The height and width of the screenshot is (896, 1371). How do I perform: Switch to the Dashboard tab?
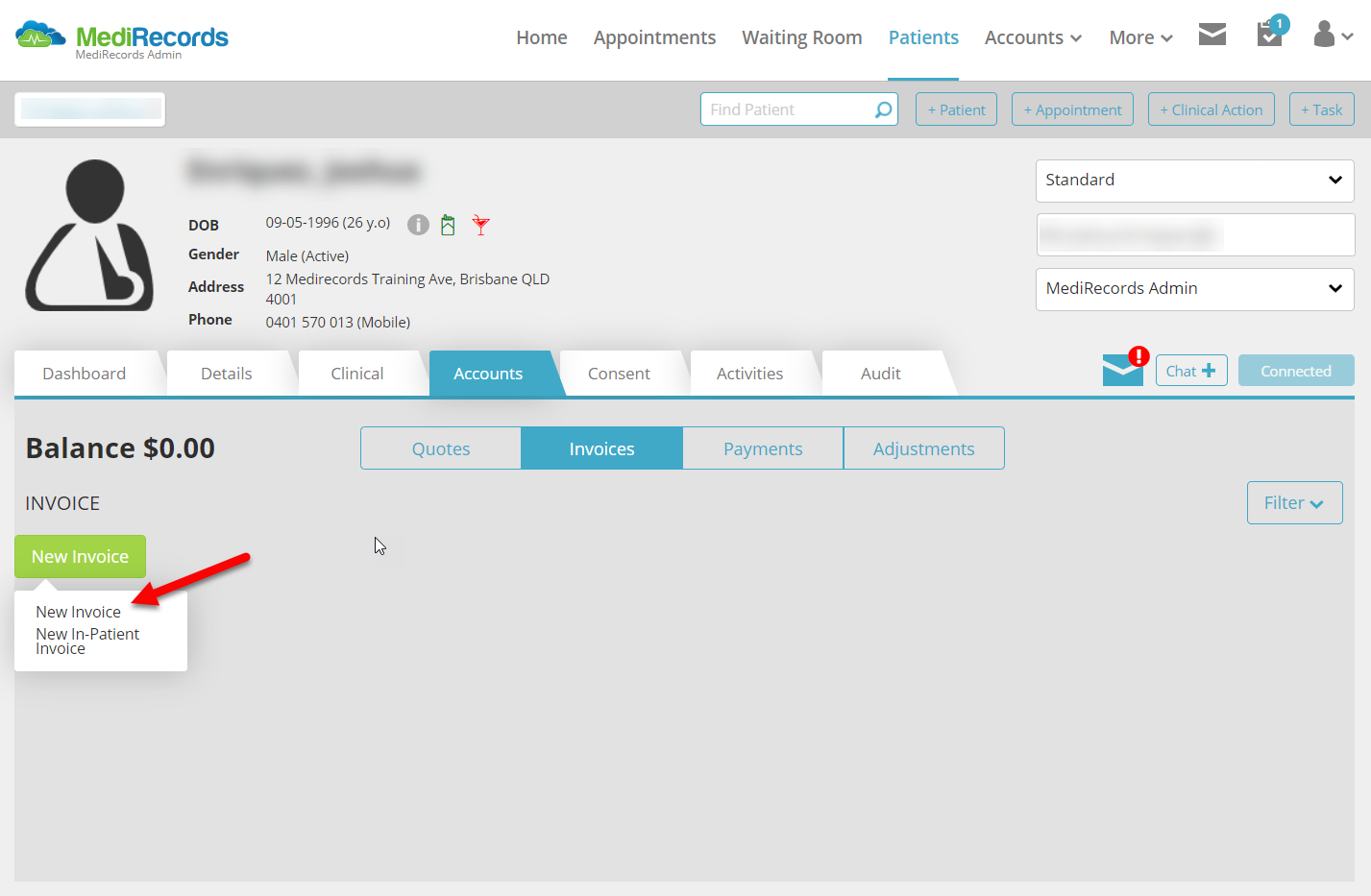[85, 374]
